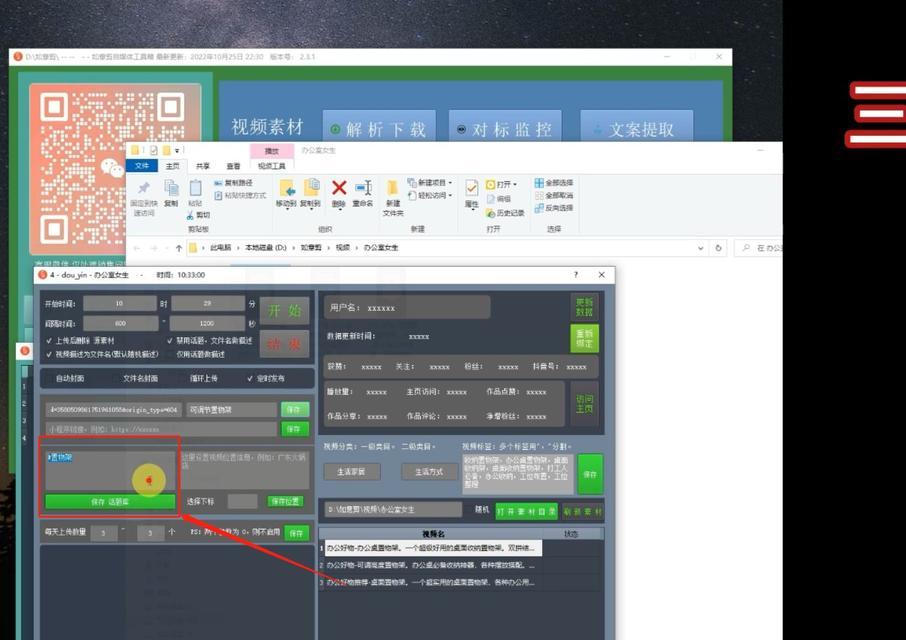Click the red X Delete icon

tap(339, 188)
